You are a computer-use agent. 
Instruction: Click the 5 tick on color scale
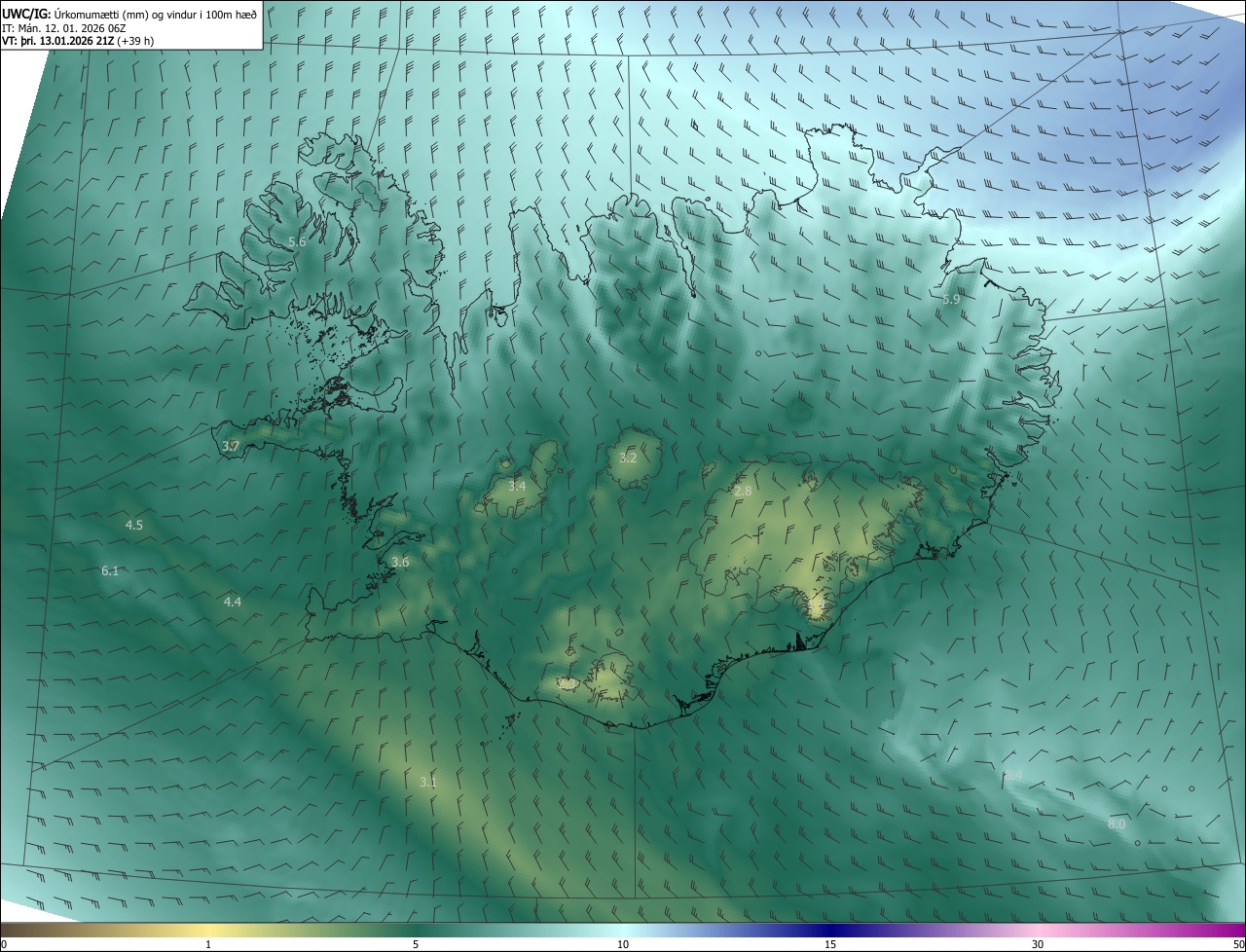pos(416,944)
